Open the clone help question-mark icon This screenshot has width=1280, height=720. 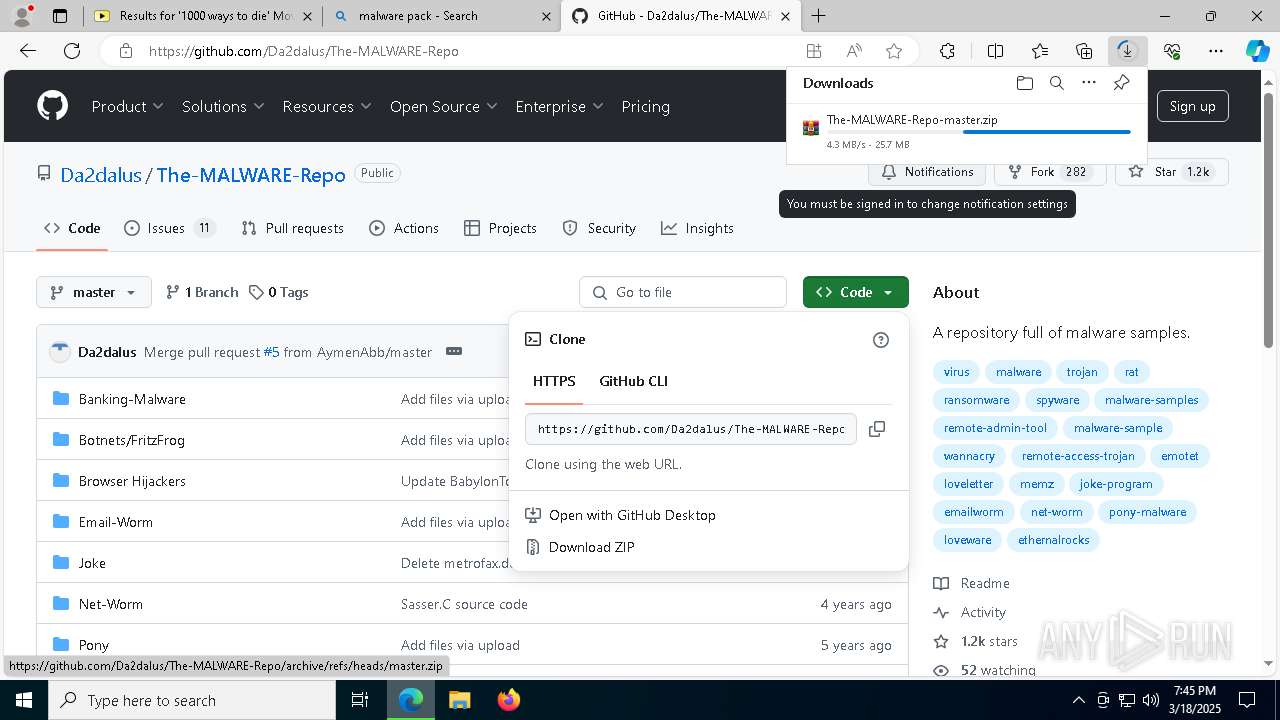click(881, 340)
